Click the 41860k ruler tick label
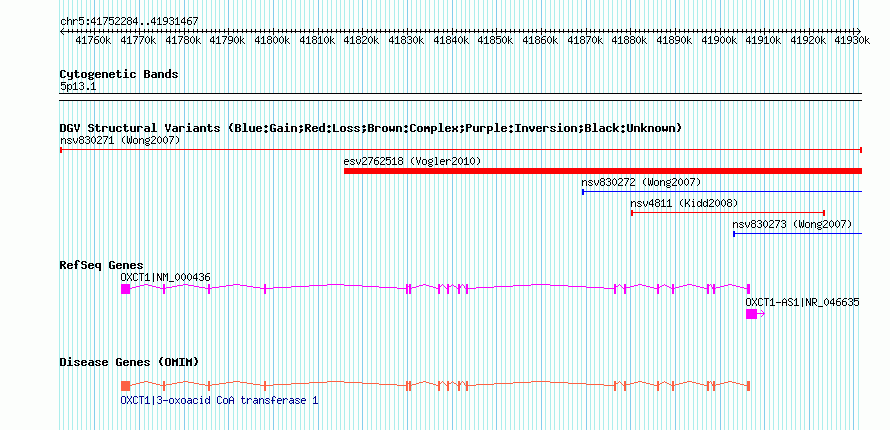 (540, 40)
